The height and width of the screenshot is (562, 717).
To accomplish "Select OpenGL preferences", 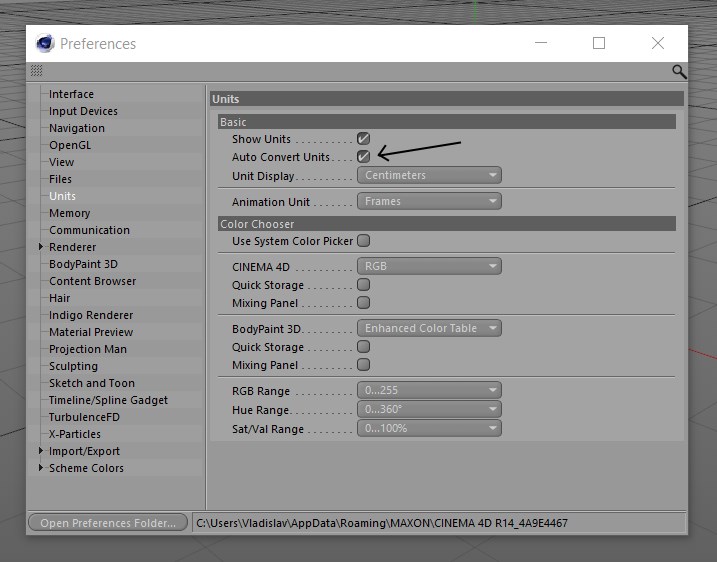I will click(x=70, y=145).
